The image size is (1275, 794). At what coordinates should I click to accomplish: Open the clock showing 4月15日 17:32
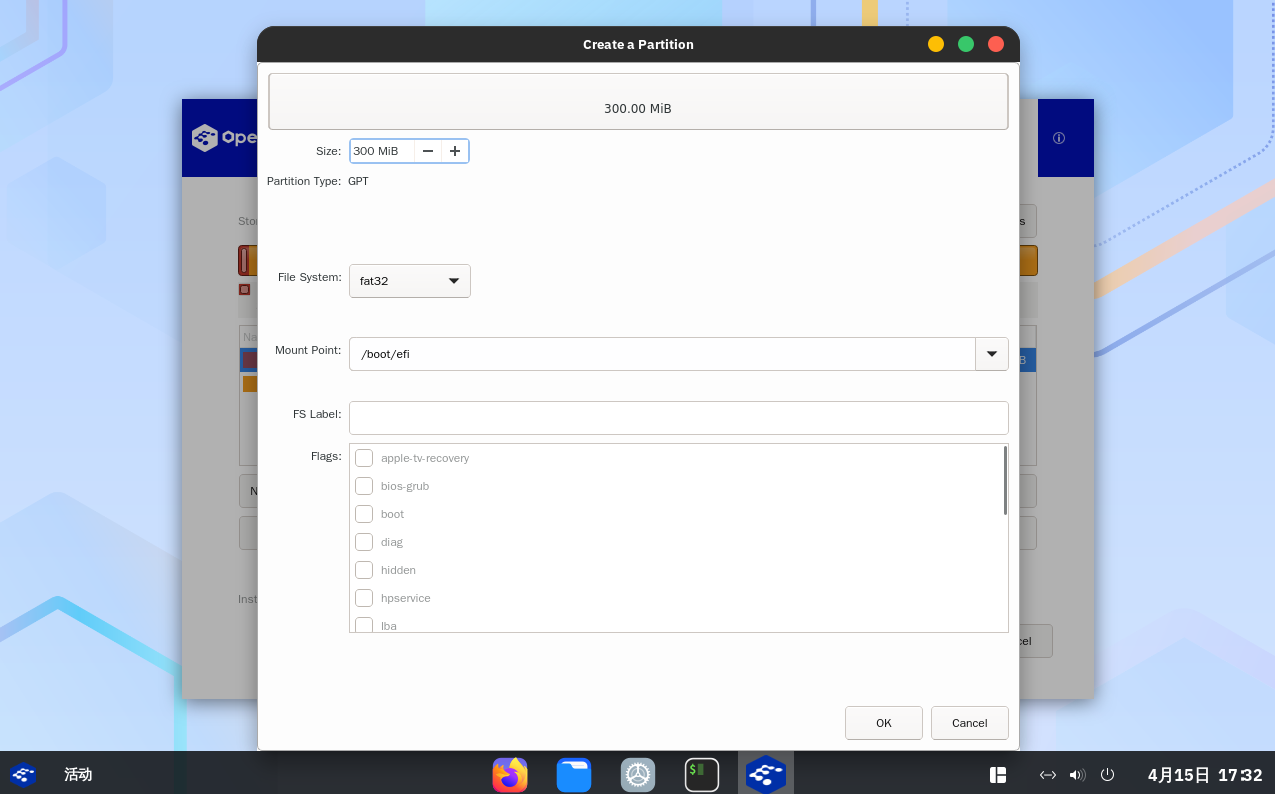coord(1205,774)
